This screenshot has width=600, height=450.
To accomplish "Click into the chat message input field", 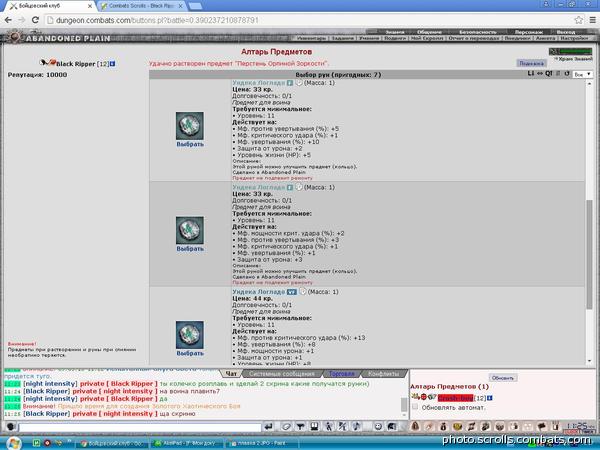I will (x=140, y=427).
